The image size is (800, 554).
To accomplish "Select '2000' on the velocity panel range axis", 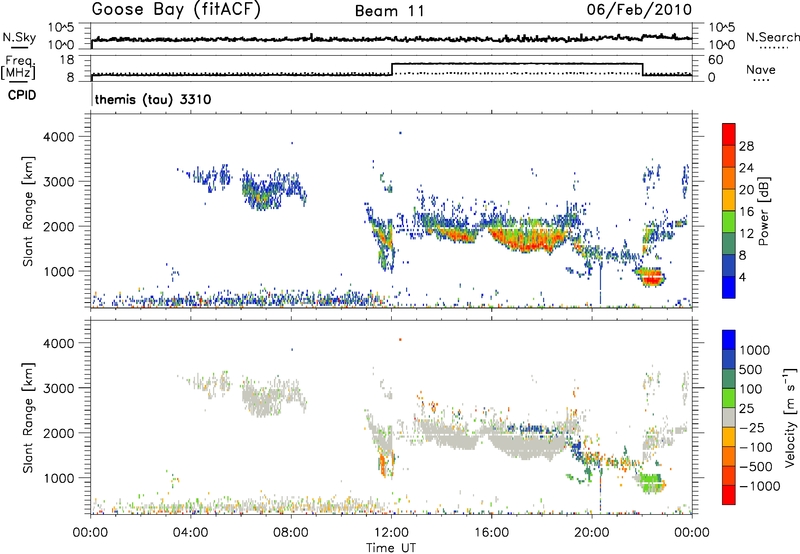I will (x=58, y=433).
